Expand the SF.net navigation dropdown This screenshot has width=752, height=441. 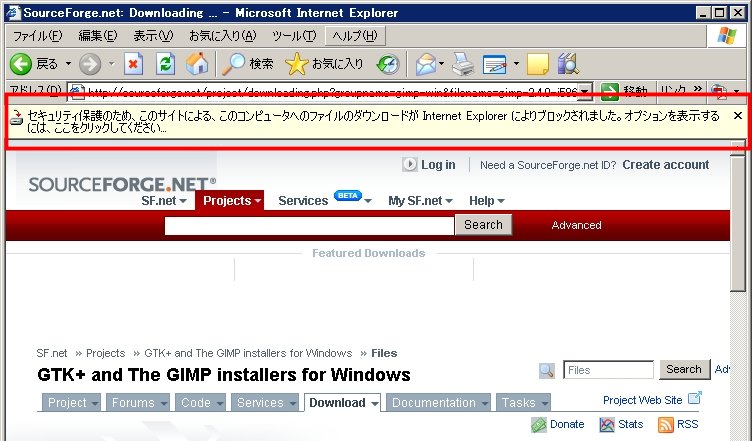(x=183, y=201)
